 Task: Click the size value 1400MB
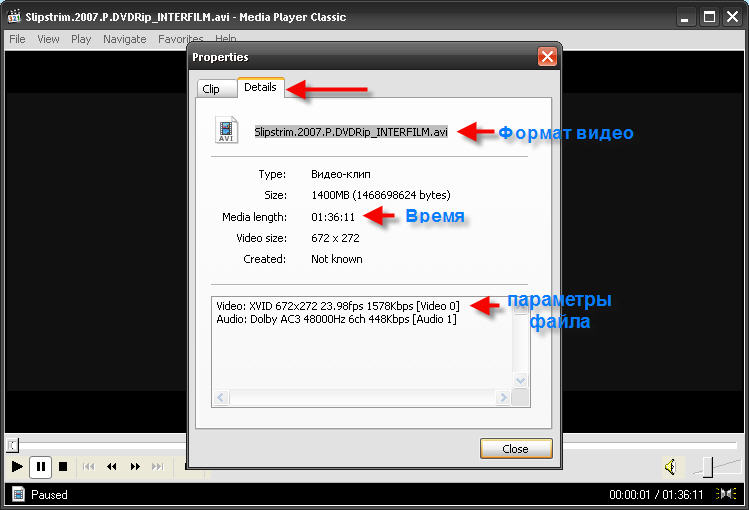click(x=381, y=195)
